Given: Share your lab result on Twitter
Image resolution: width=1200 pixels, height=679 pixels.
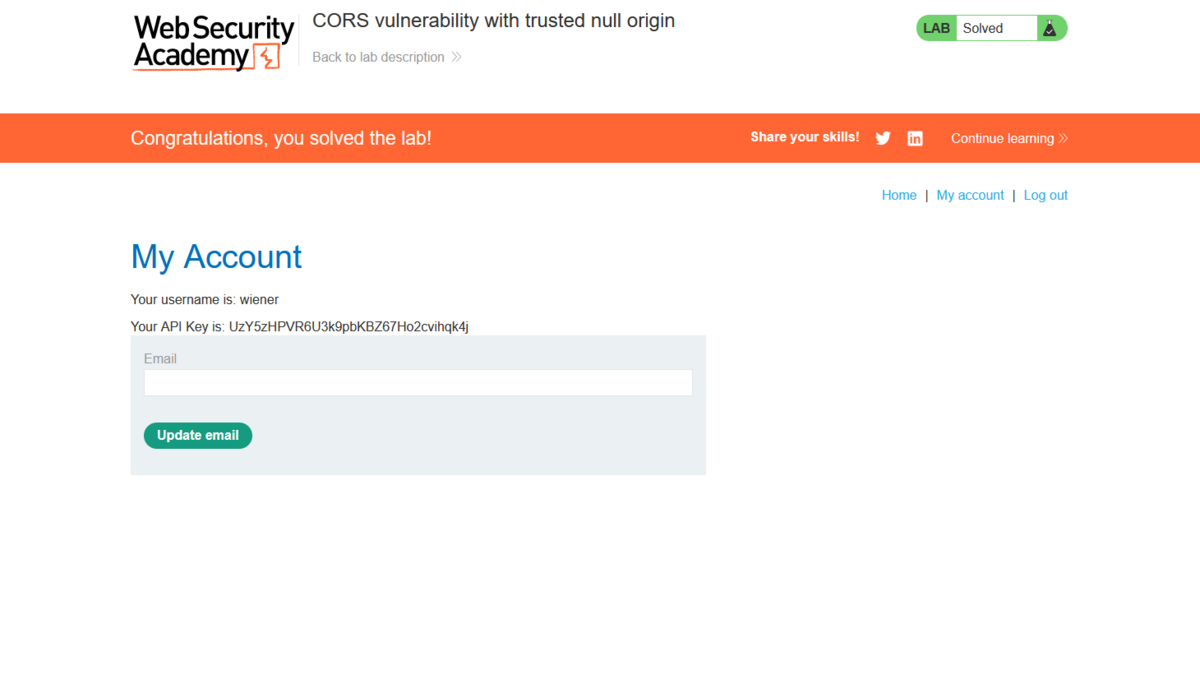Looking at the screenshot, I should click(883, 138).
